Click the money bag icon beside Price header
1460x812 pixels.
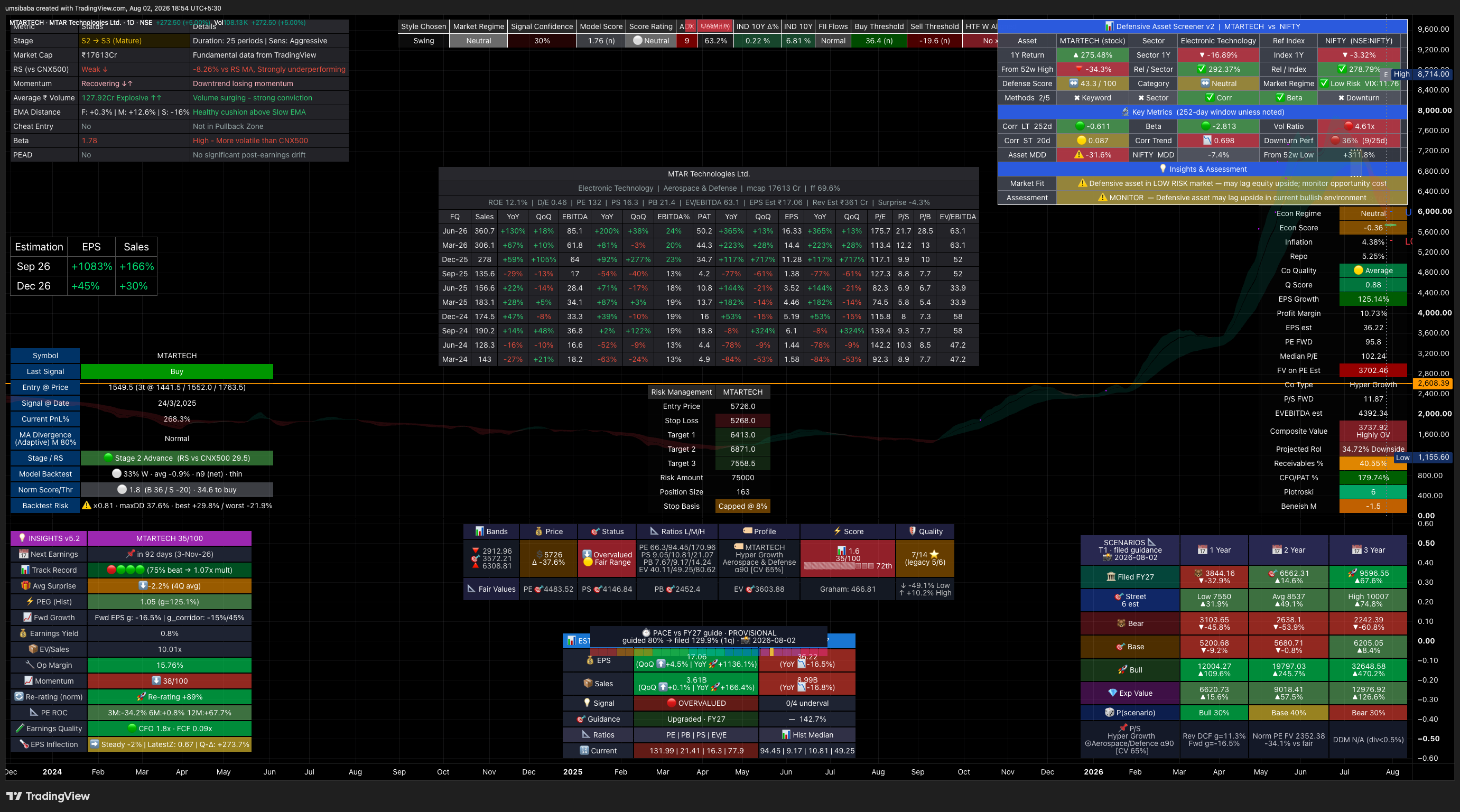point(539,531)
